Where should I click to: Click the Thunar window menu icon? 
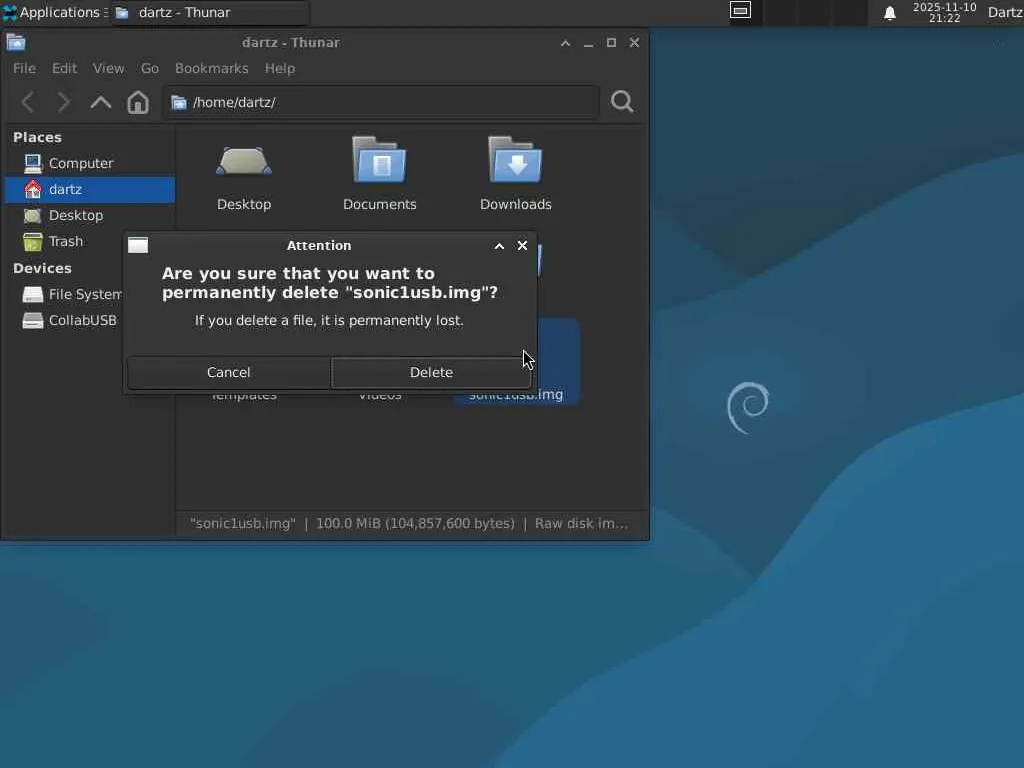coord(16,42)
